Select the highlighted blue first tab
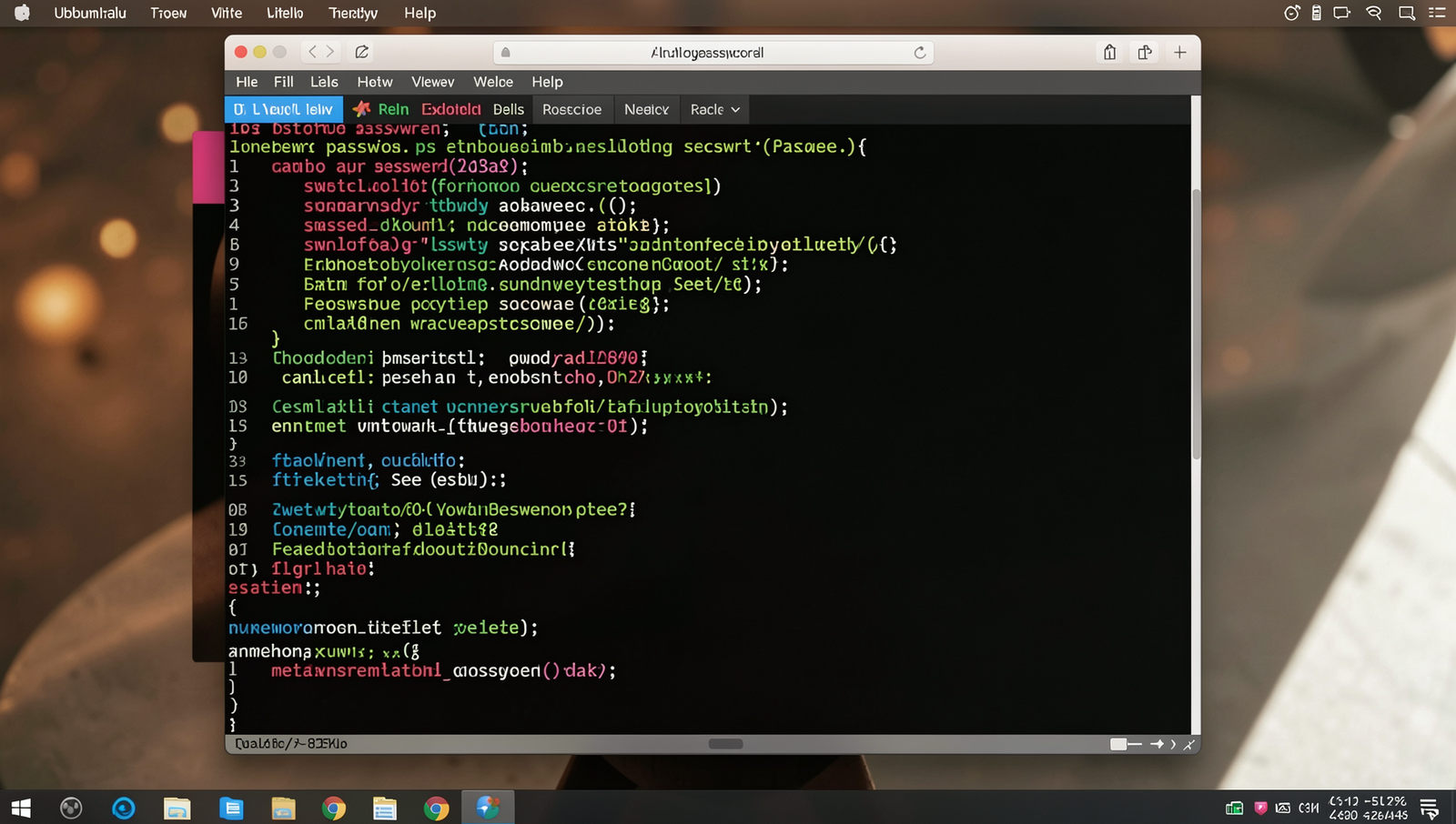Image resolution: width=1456 pixels, height=824 pixels. [284, 109]
